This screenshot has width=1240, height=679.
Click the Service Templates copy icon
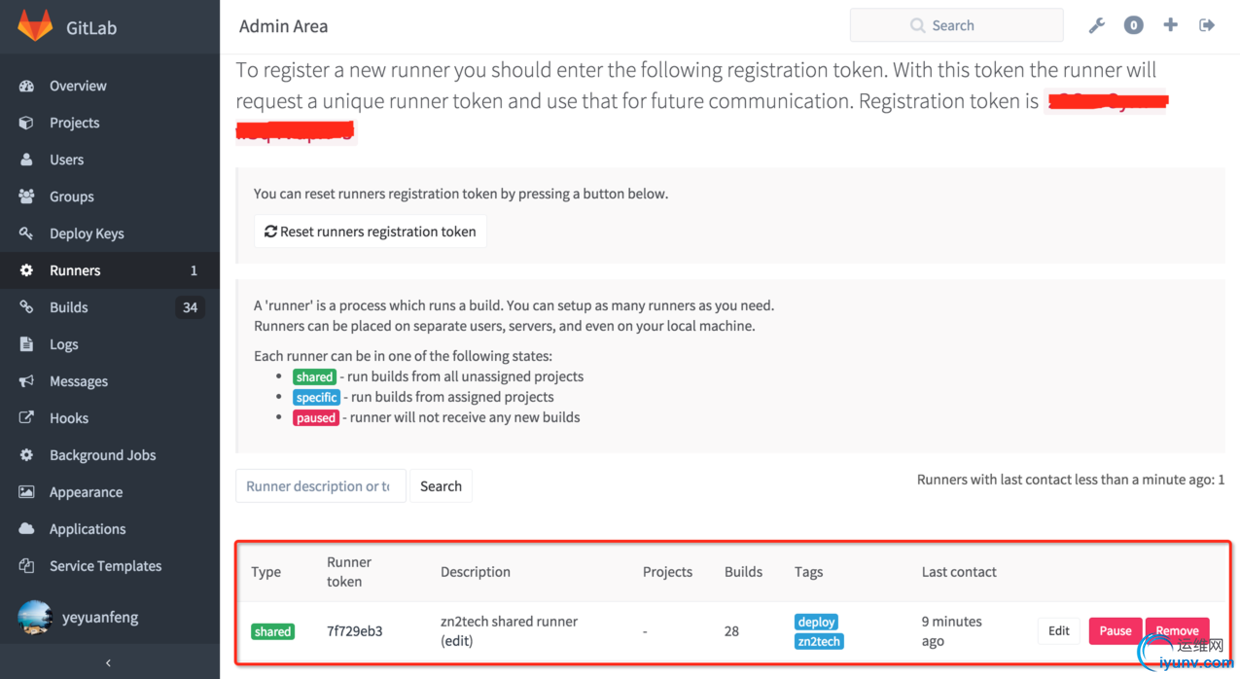[27, 566]
